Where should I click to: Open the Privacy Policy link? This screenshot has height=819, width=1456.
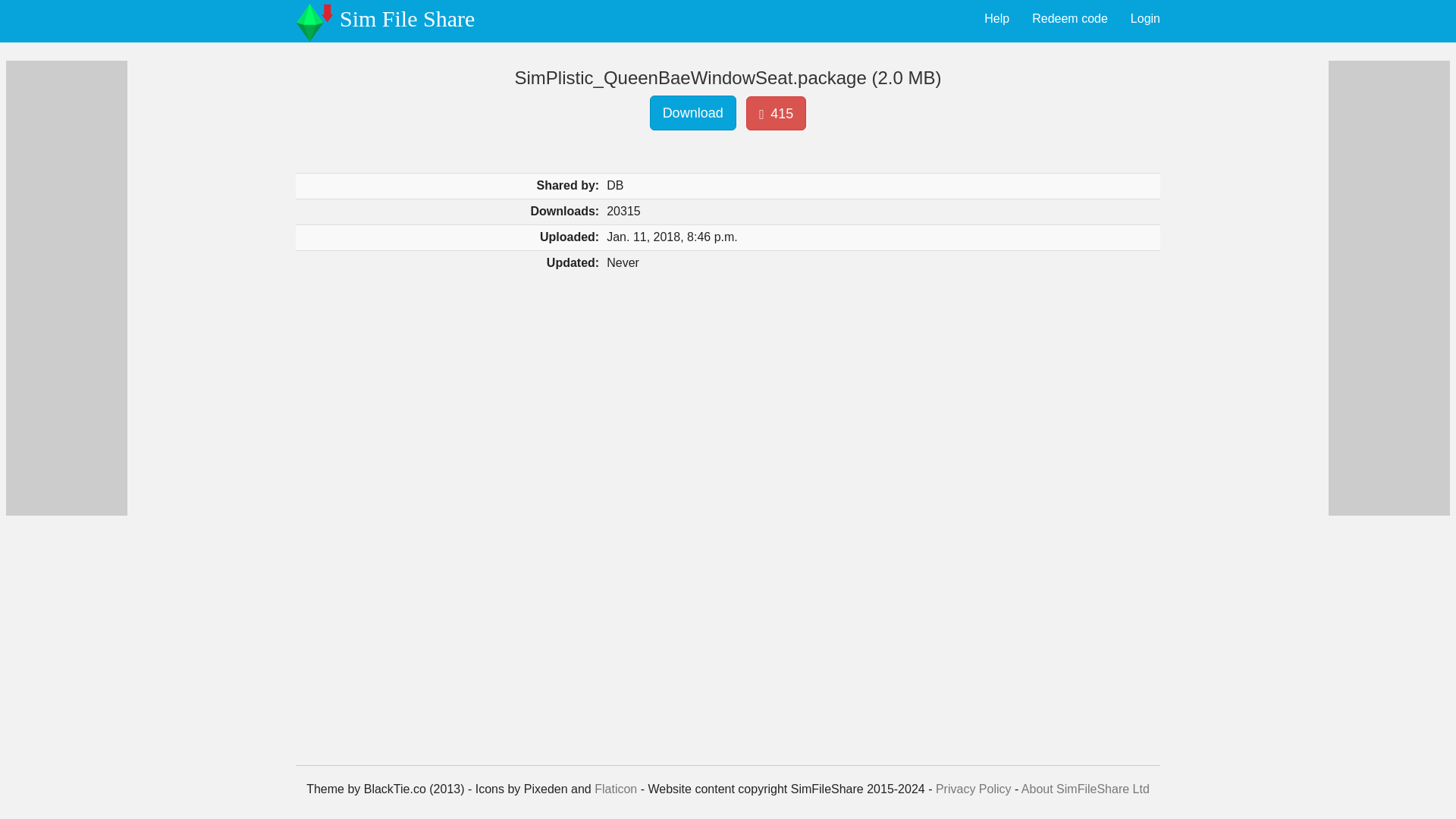pos(973,789)
